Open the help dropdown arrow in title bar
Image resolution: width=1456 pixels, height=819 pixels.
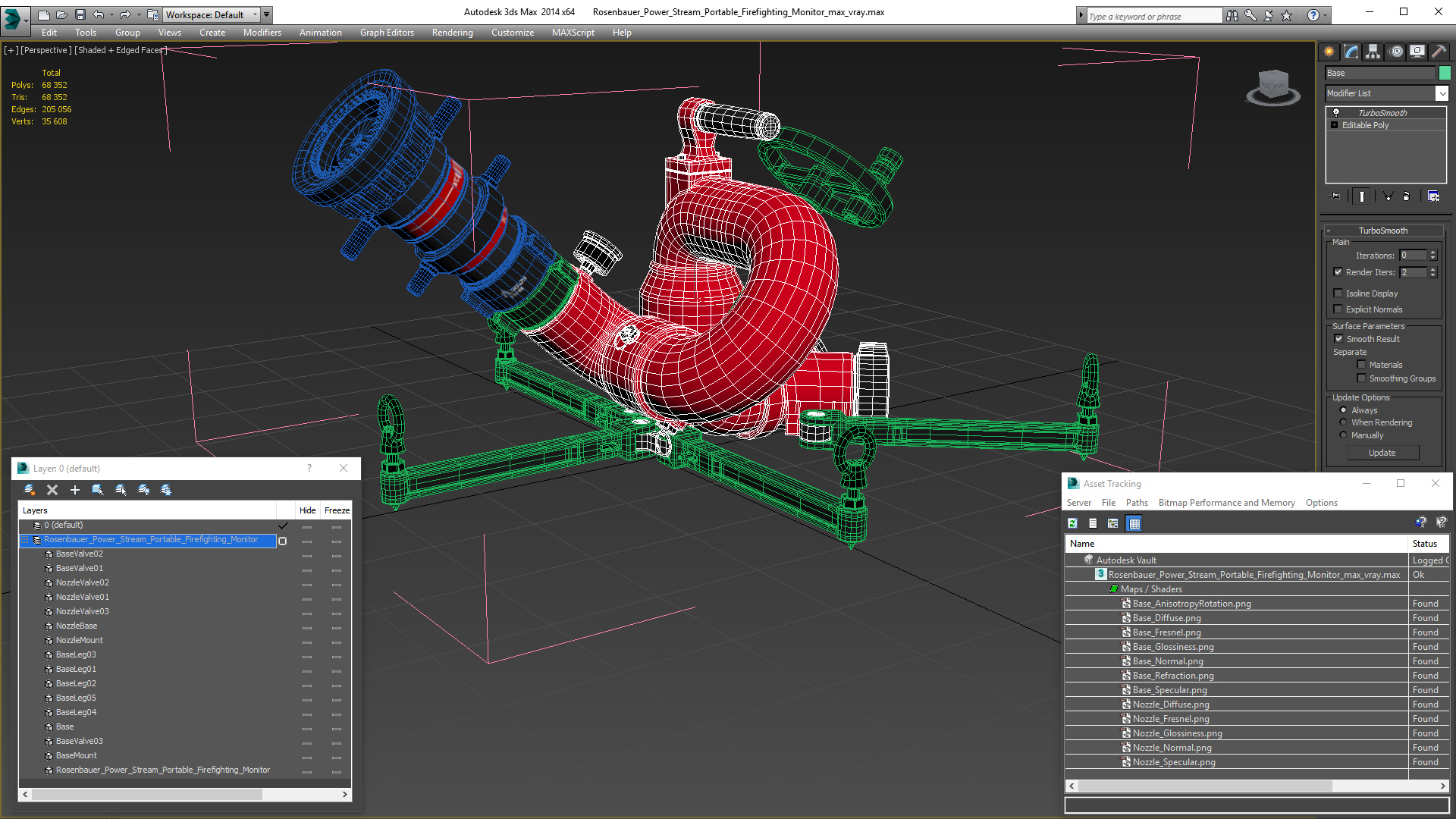click(x=1326, y=15)
